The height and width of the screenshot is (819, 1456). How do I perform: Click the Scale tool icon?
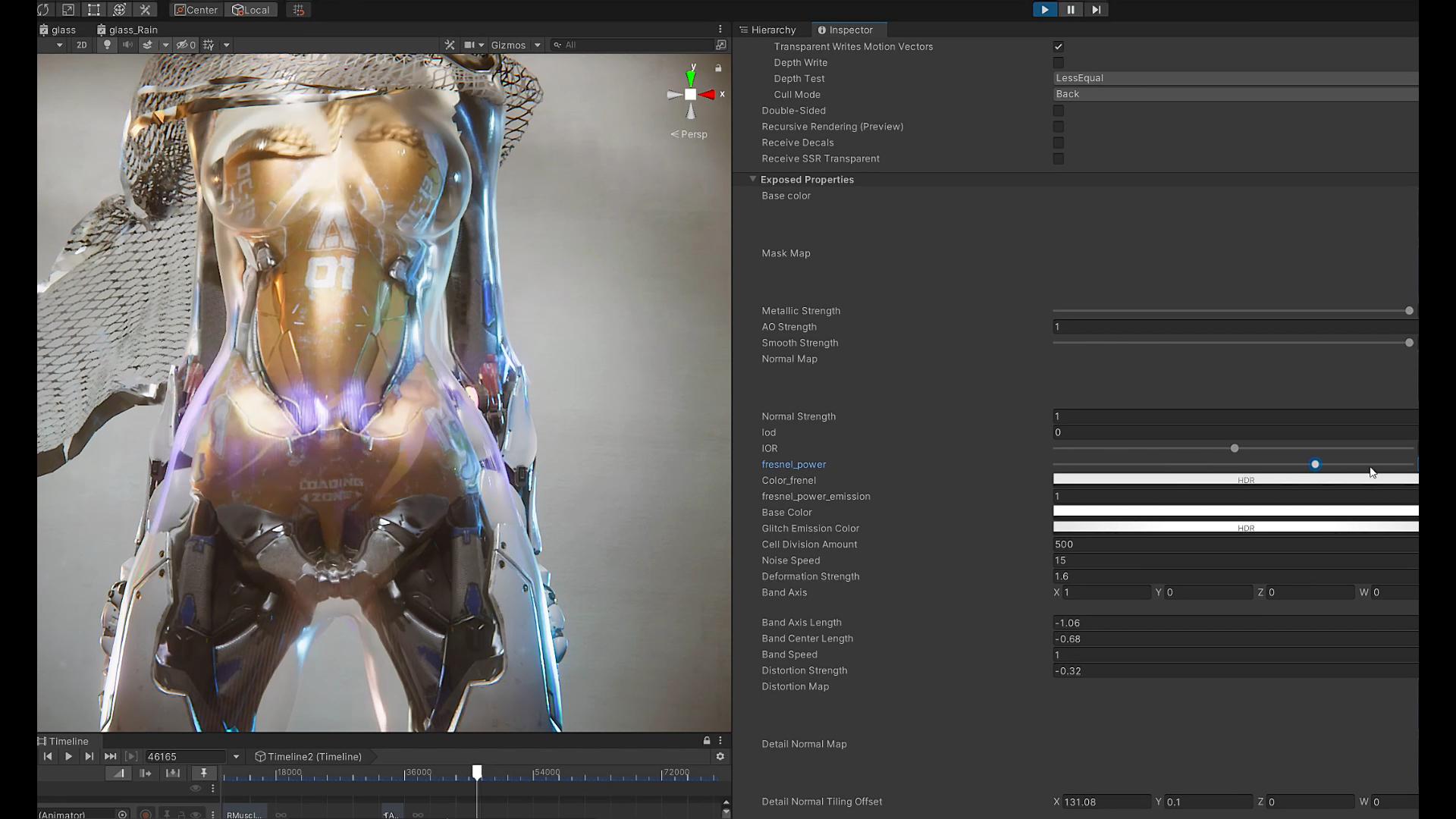tap(68, 10)
